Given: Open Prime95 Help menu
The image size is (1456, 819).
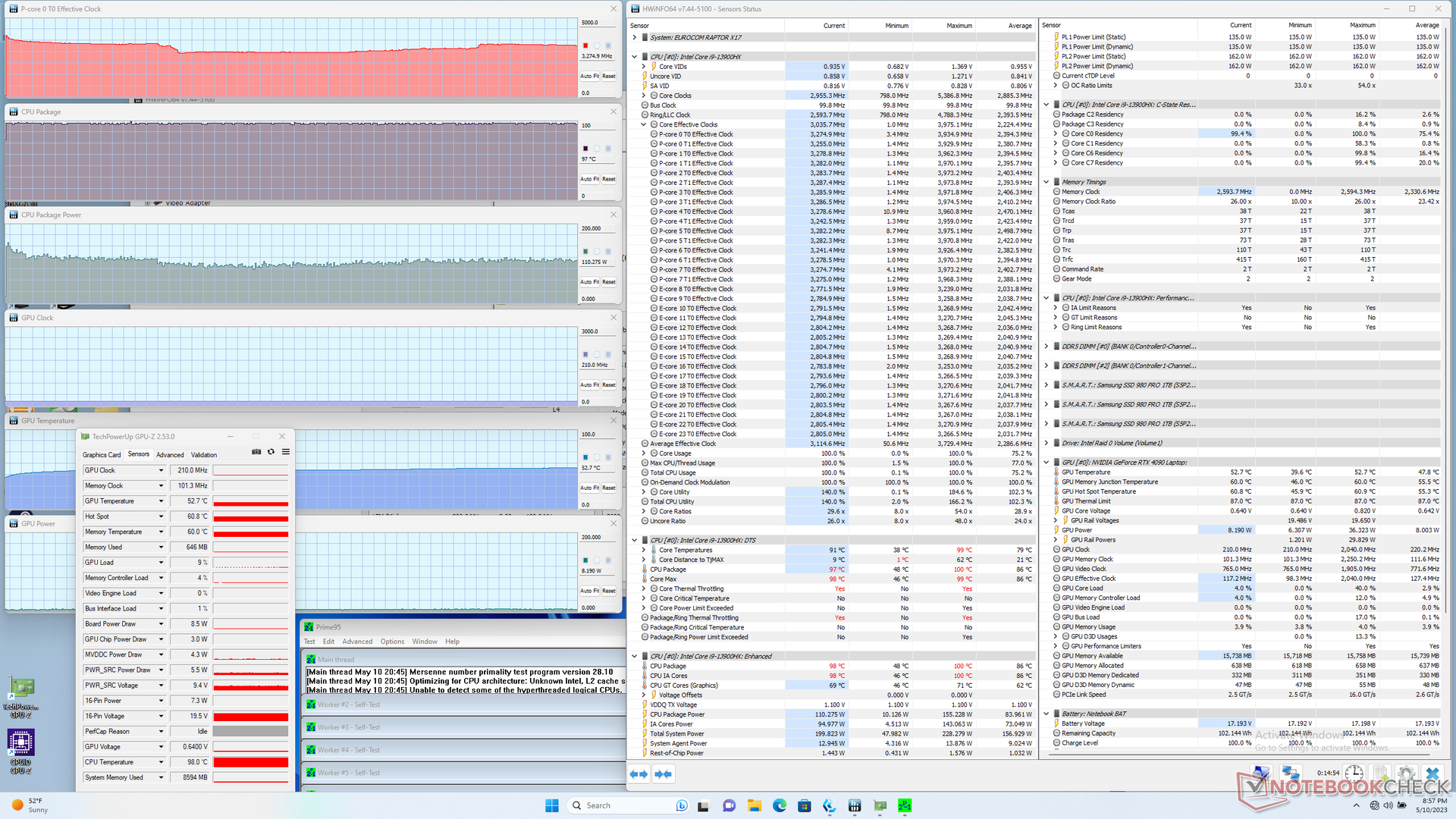Looking at the screenshot, I should tap(452, 642).
